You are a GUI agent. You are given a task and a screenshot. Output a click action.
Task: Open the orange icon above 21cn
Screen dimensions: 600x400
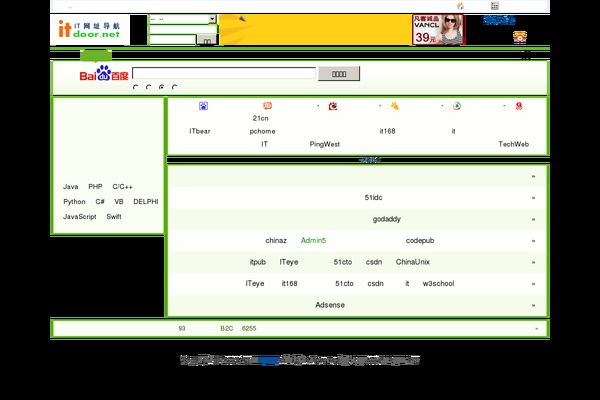[x=267, y=106]
